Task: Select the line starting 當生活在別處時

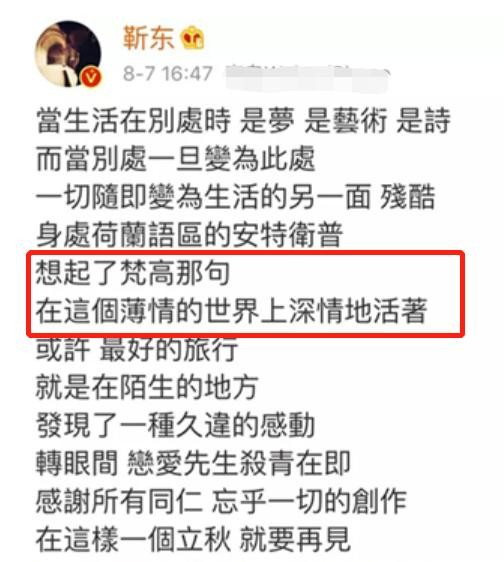Action: (x=243, y=121)
